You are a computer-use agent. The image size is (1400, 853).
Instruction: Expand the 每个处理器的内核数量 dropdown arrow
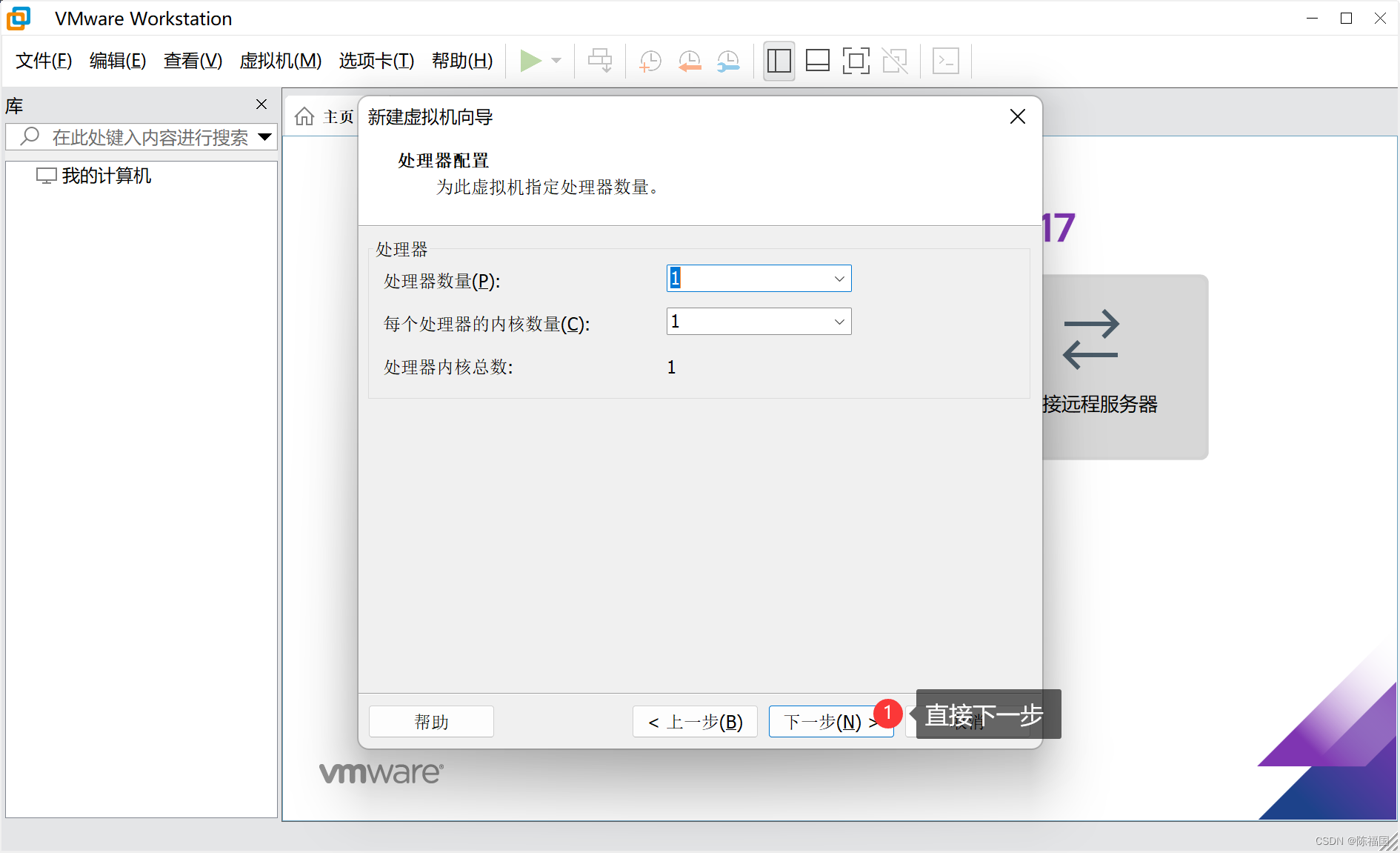839,322
